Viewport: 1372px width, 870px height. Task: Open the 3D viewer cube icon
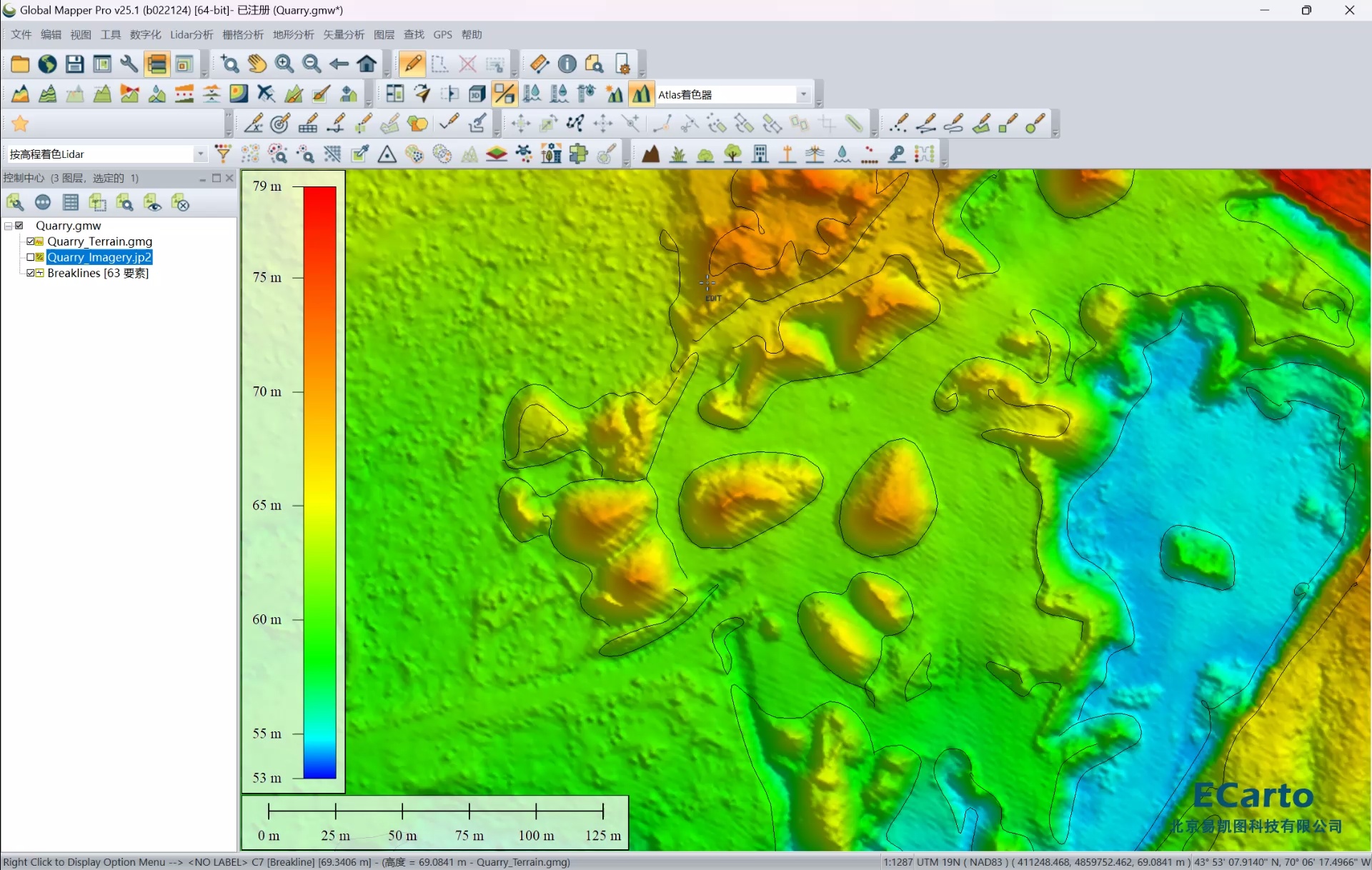point(477,94)
